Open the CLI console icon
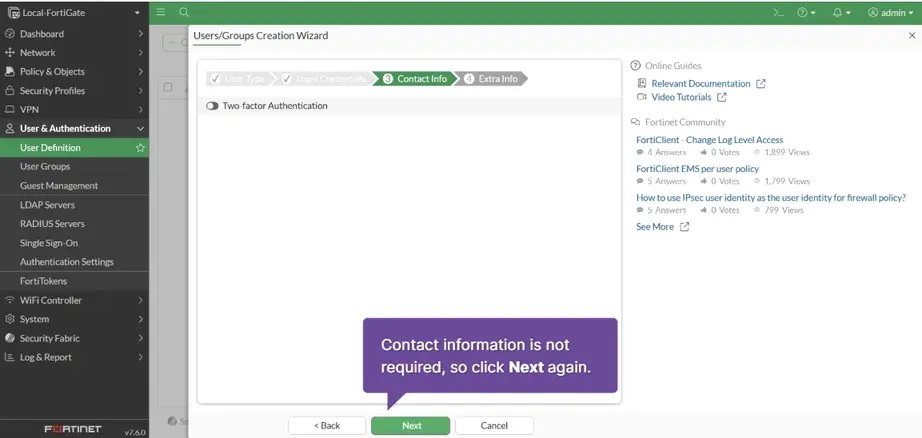The image size is (922, 438). (x=779, y=12)
